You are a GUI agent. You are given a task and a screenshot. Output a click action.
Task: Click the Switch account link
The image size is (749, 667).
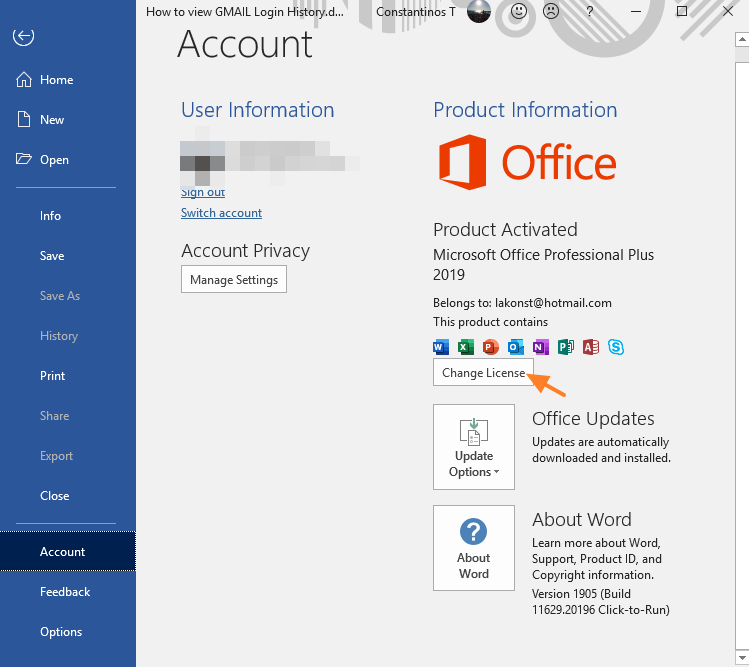(221, 213)
